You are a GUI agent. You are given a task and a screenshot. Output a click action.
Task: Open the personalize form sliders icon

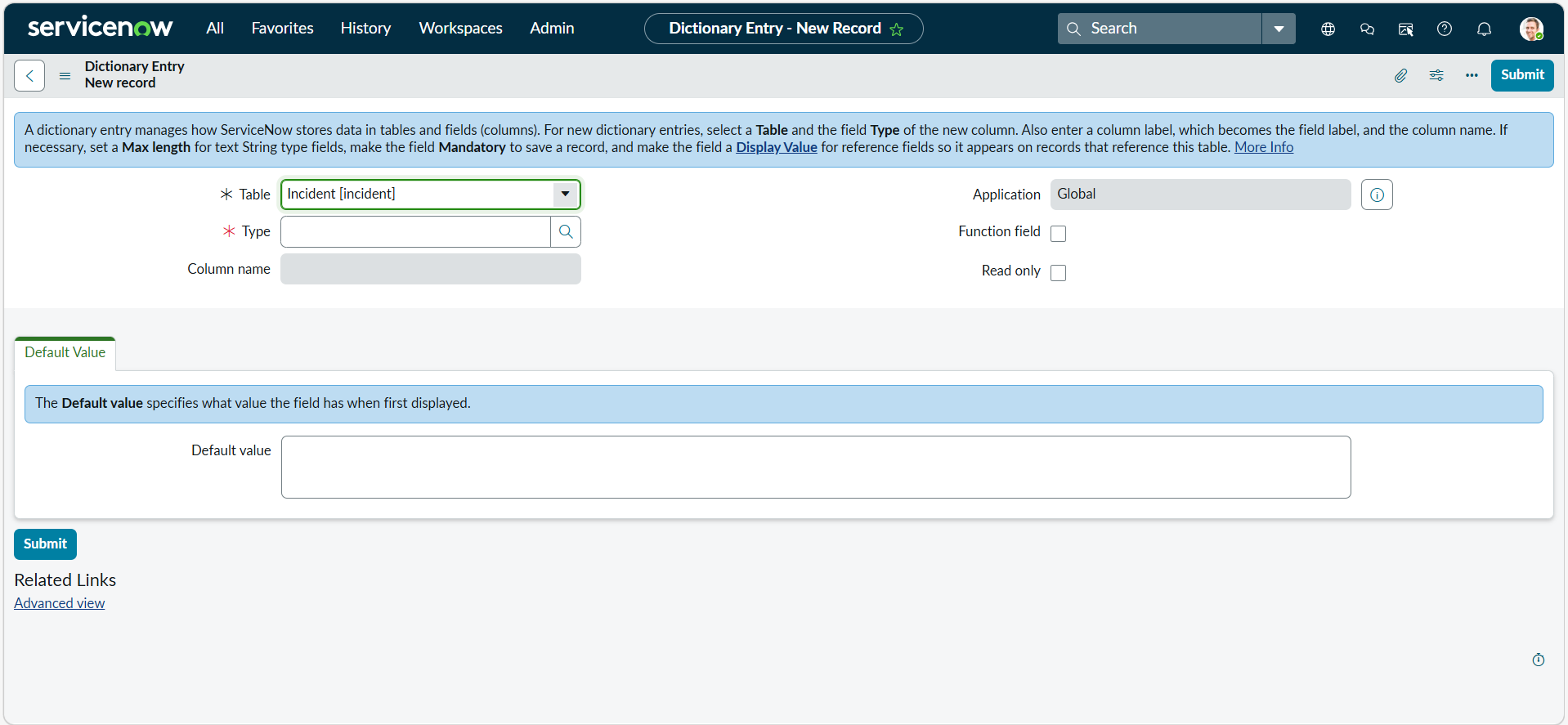click(x=1436, y=75)
